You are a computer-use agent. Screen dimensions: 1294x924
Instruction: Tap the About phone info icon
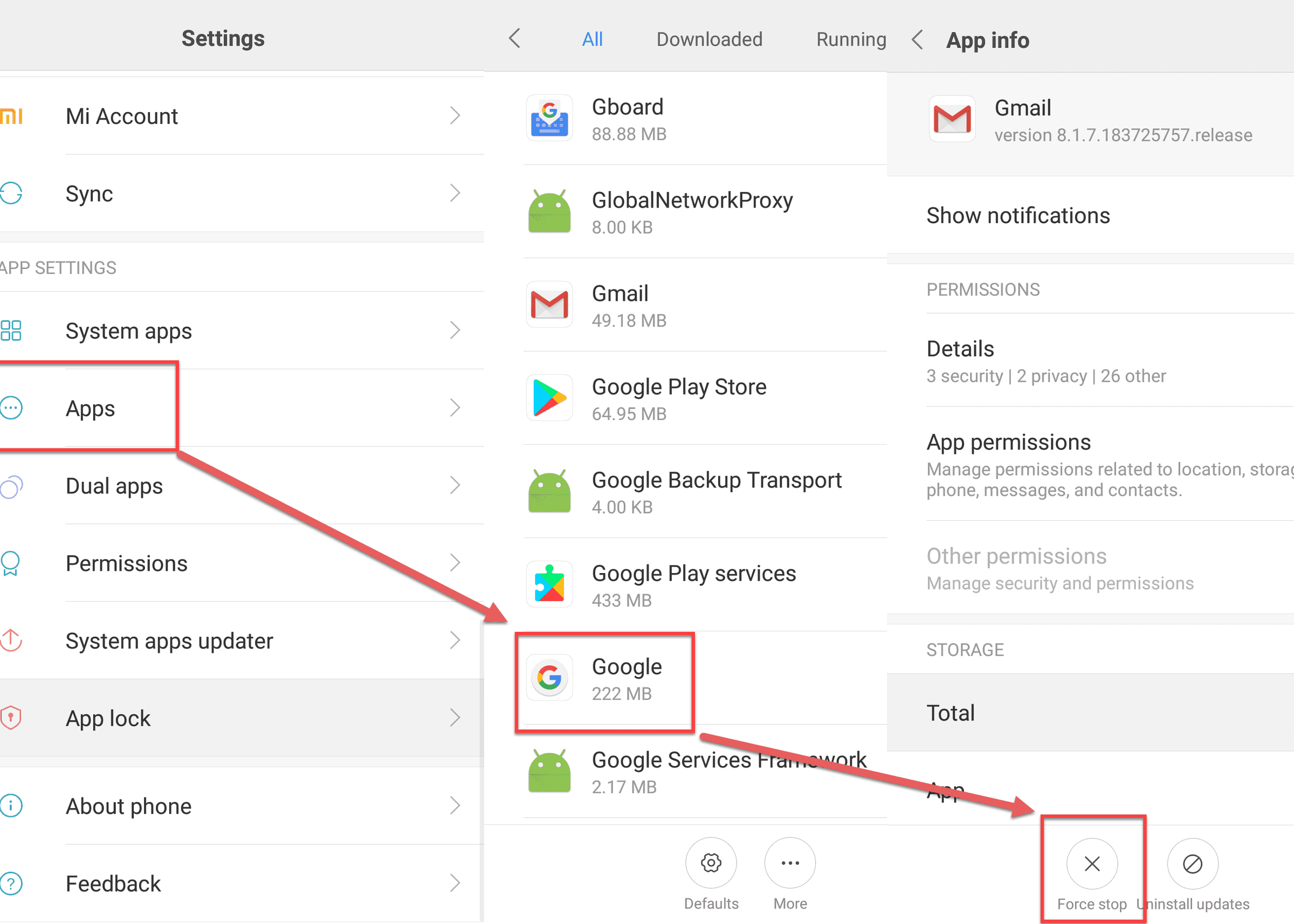(x=11, y=805)
